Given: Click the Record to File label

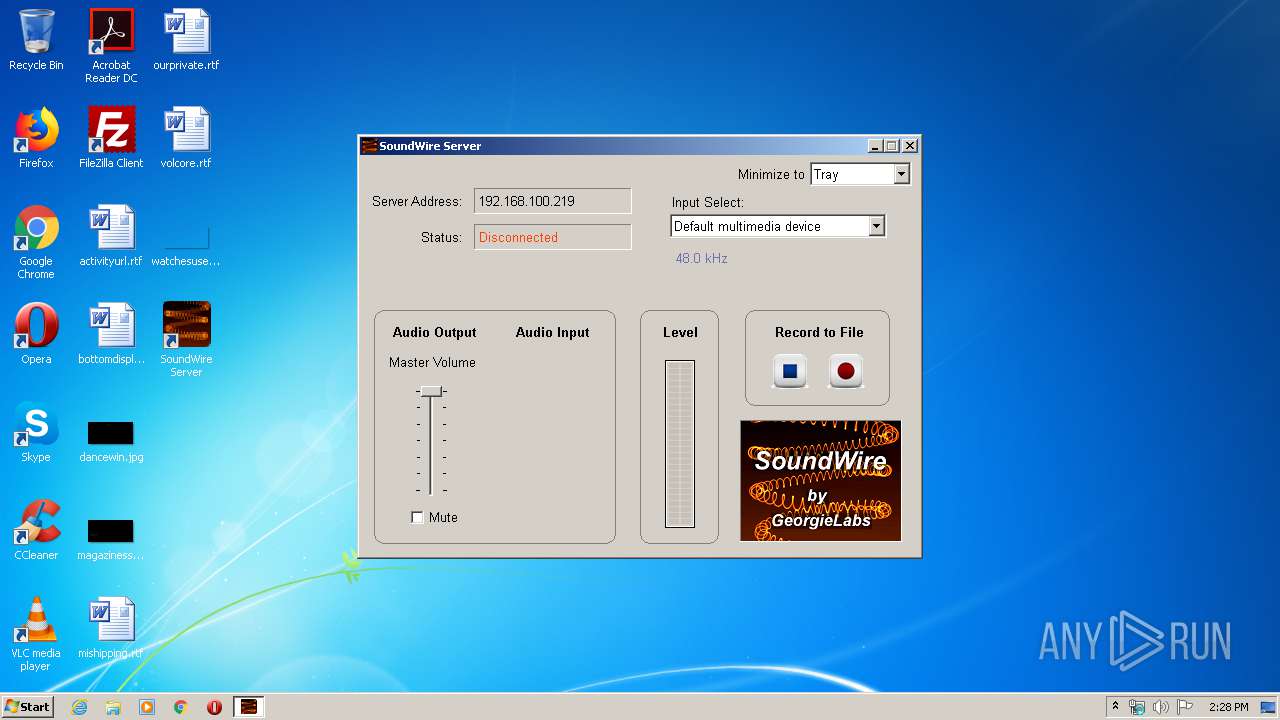Looking at the screenshot, I should 819,332.
